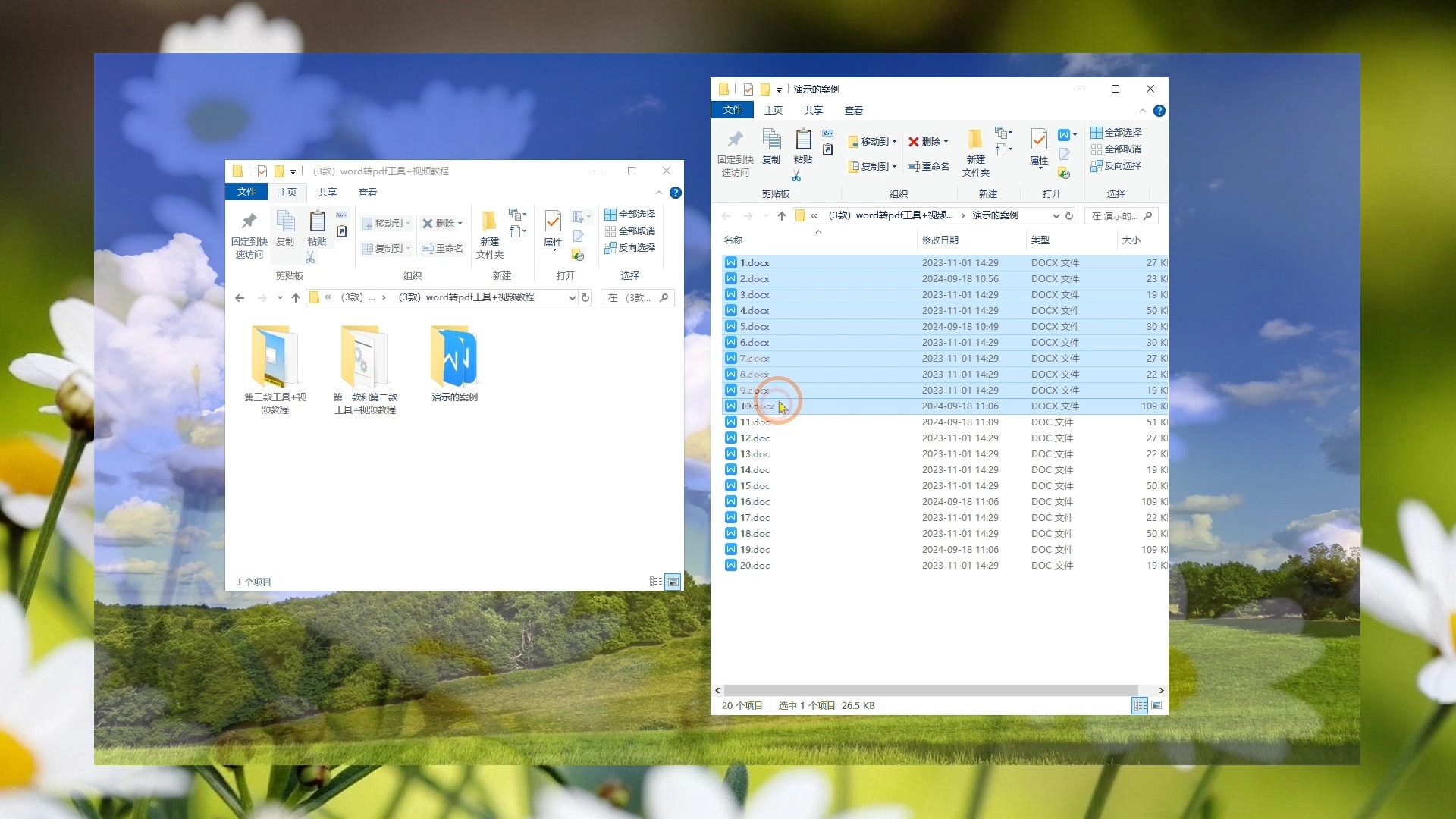The width and height of the screenshot is (1456, 819).
Task: Switch to Home tab in right window
Action: coord(773,111)
